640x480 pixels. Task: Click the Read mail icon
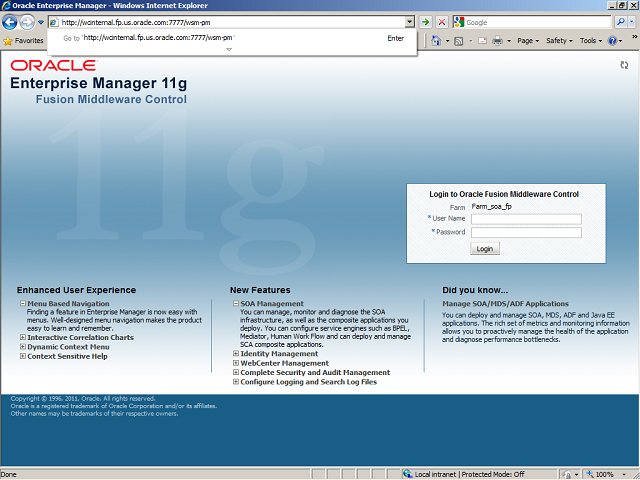click(x=482, y=41)
